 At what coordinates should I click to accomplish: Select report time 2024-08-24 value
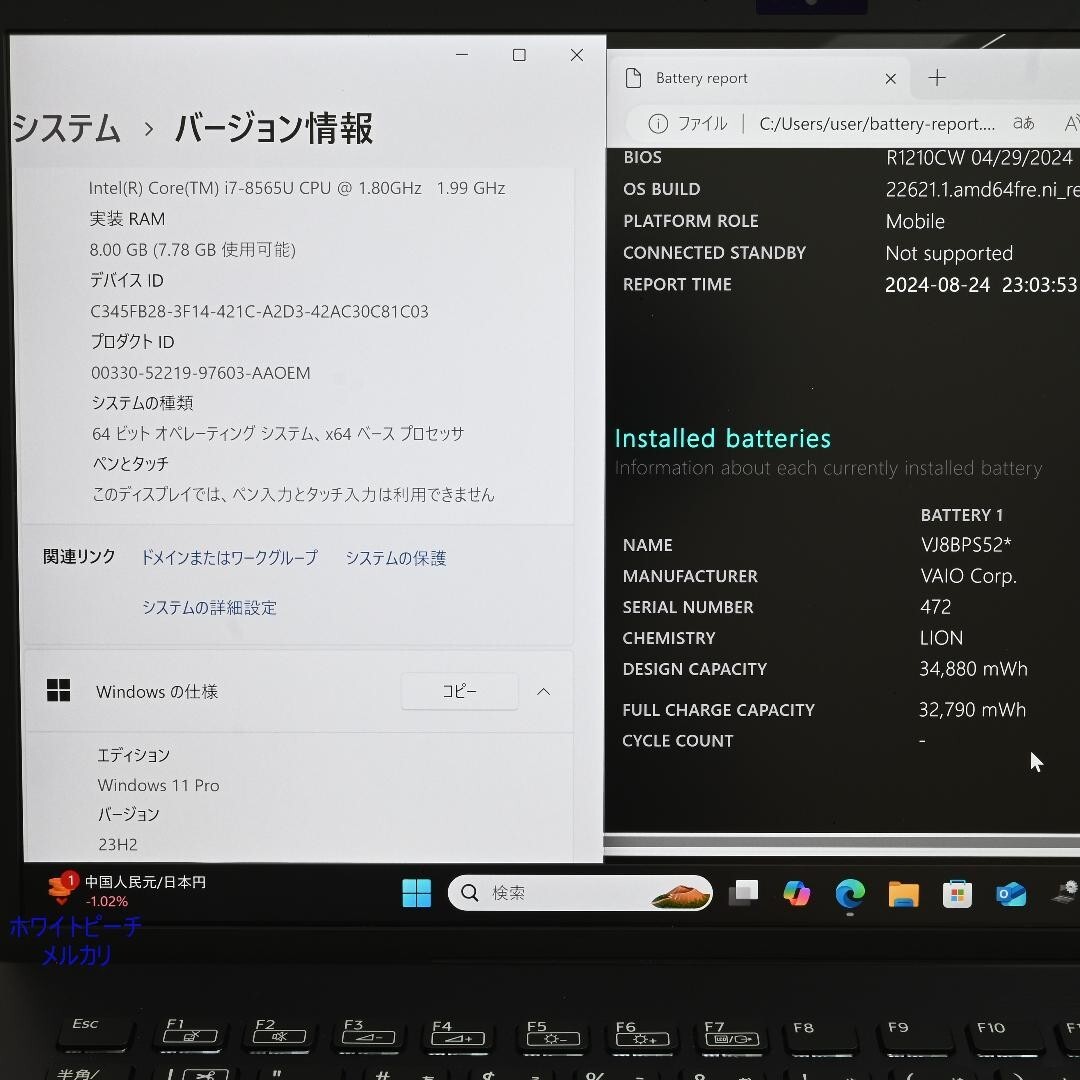coord(981,284)
